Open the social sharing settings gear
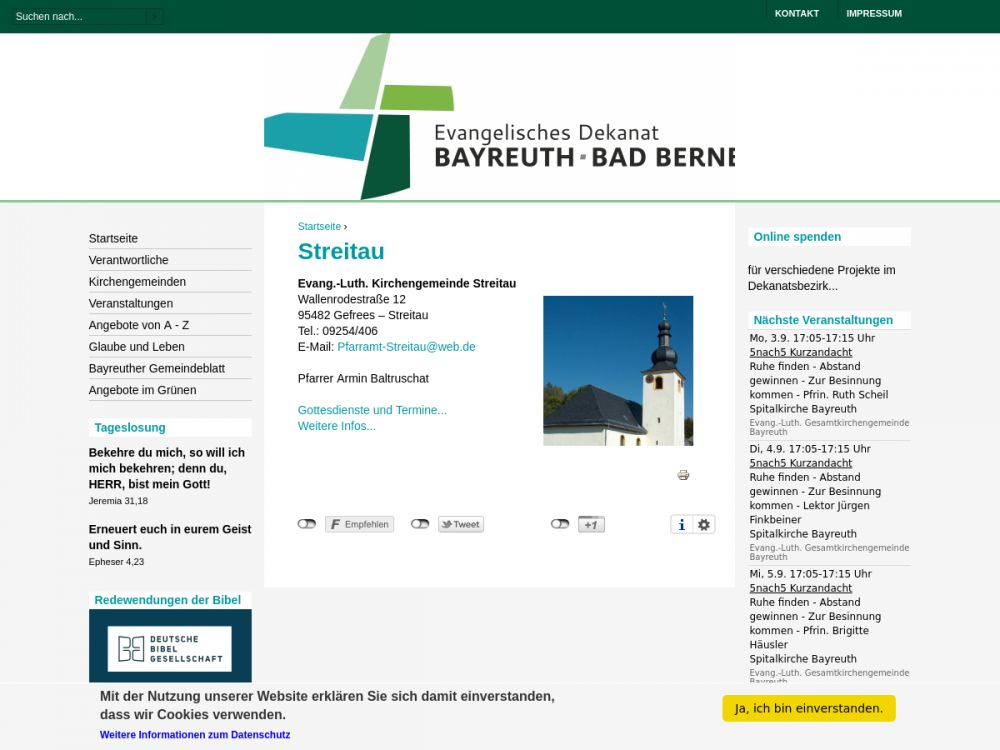1000x750 pixels. click(x=704, y=525)
